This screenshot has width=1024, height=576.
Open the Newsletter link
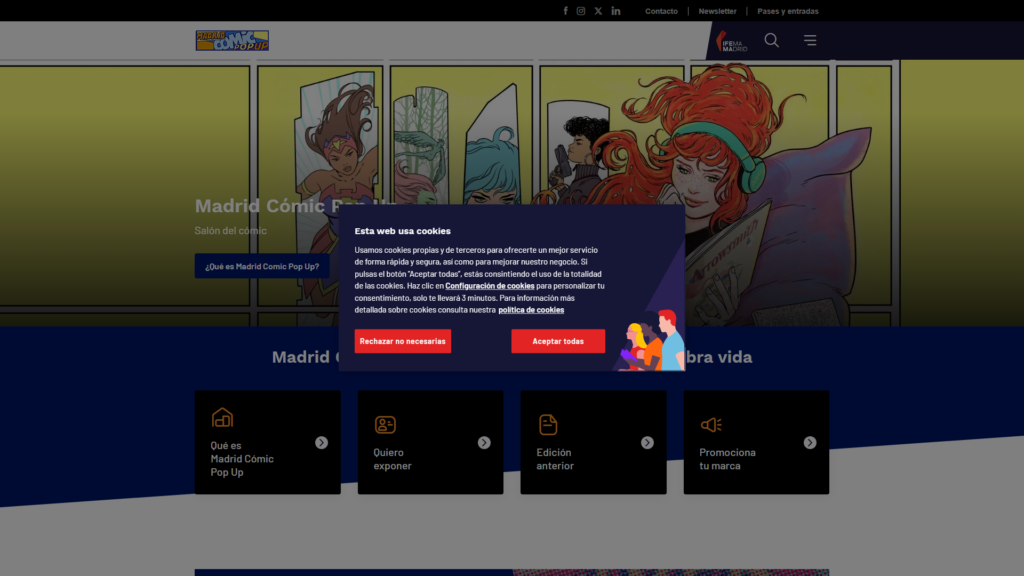pyautogui.click(x=717, y=11)
